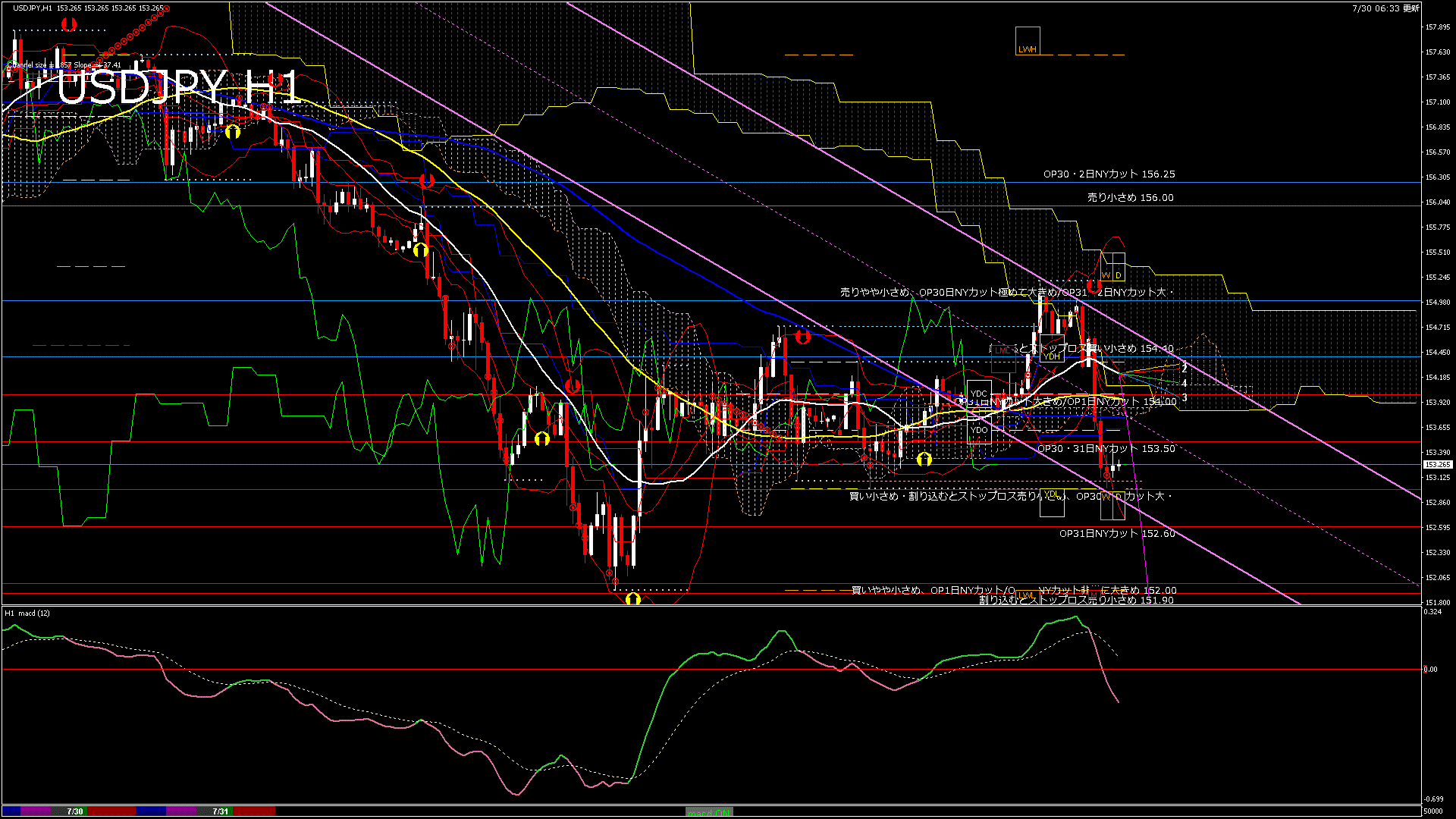Viewport: 1456px width, 819px height.
Task: Select label OP31日NYカット 152.60
Action: 1117,533
